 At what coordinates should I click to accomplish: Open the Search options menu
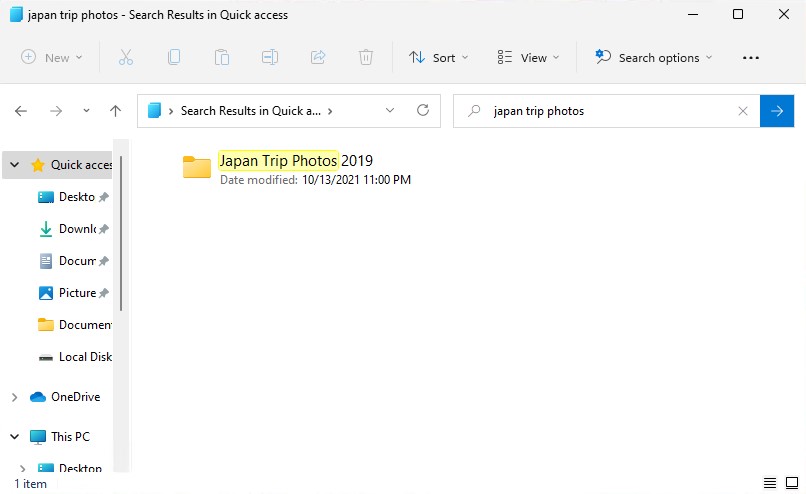pos(653,58)
